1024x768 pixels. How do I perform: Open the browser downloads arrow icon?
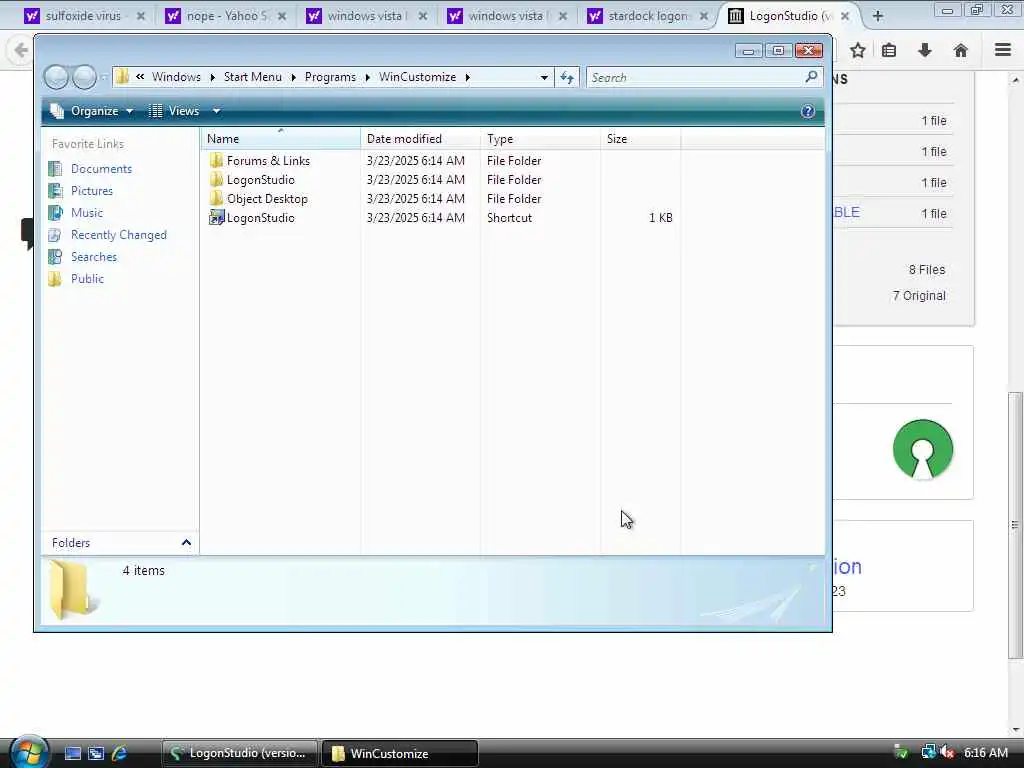[x=925, y=50]
